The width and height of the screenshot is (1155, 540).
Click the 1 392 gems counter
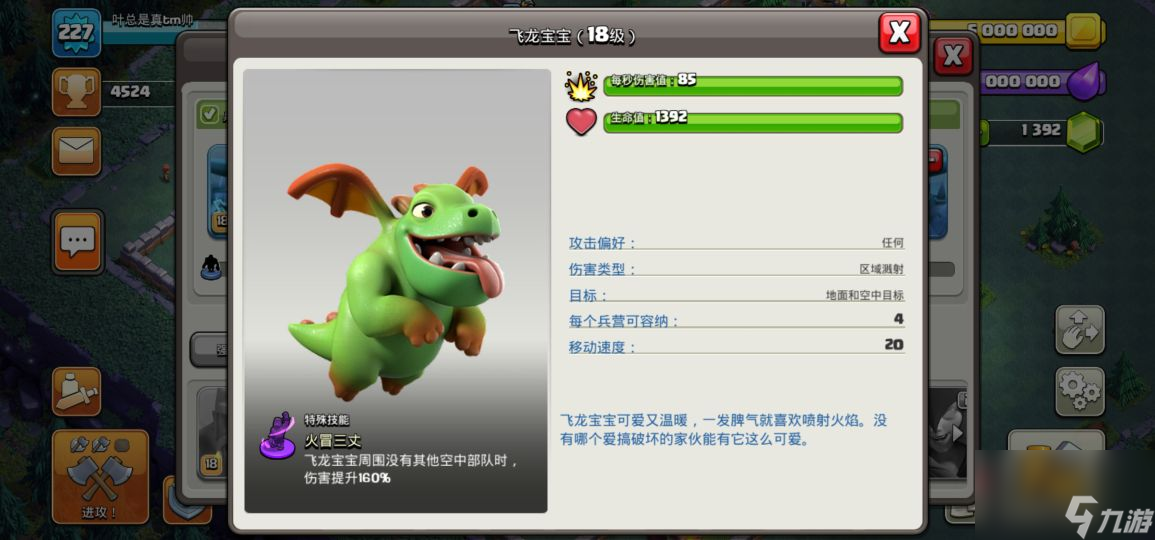point(1041,130)
